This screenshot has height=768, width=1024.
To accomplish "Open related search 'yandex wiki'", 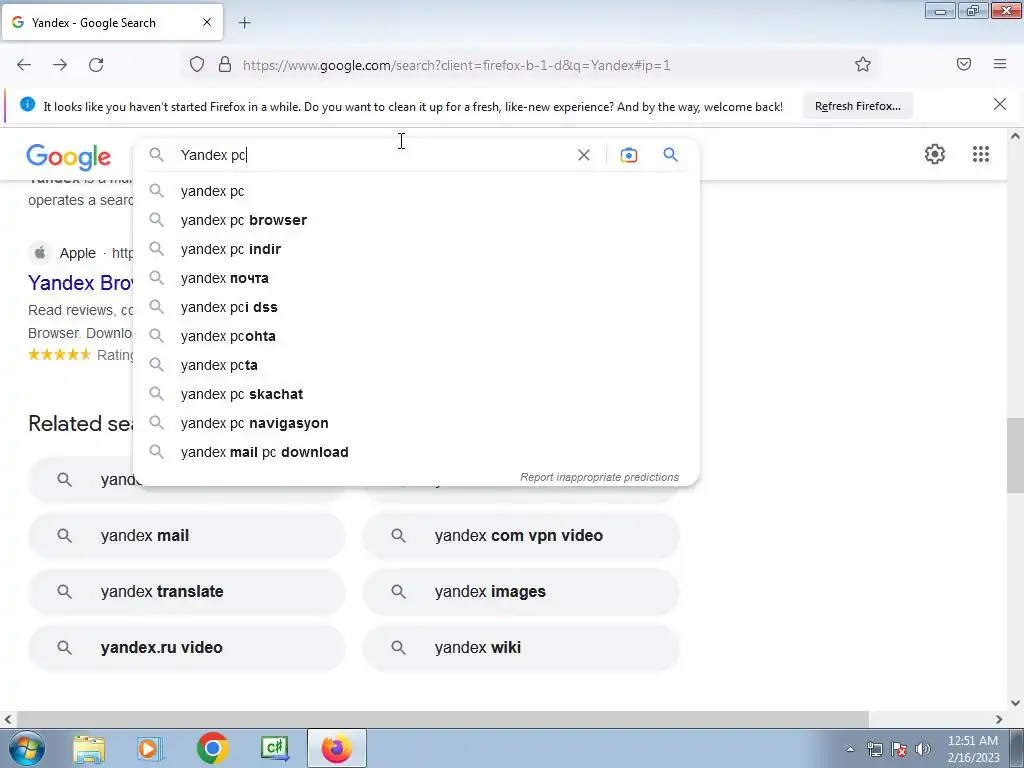I will pos(521,648).
